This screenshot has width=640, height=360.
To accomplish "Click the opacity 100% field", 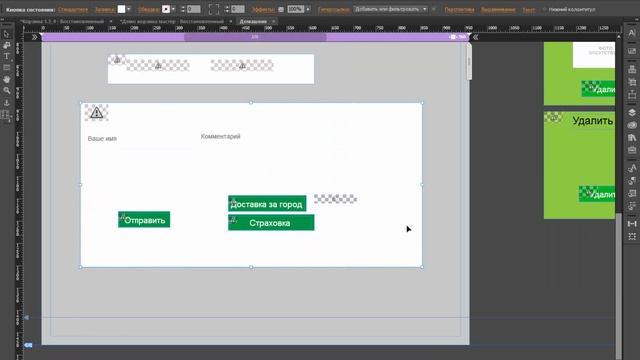I will pos(296,9).
